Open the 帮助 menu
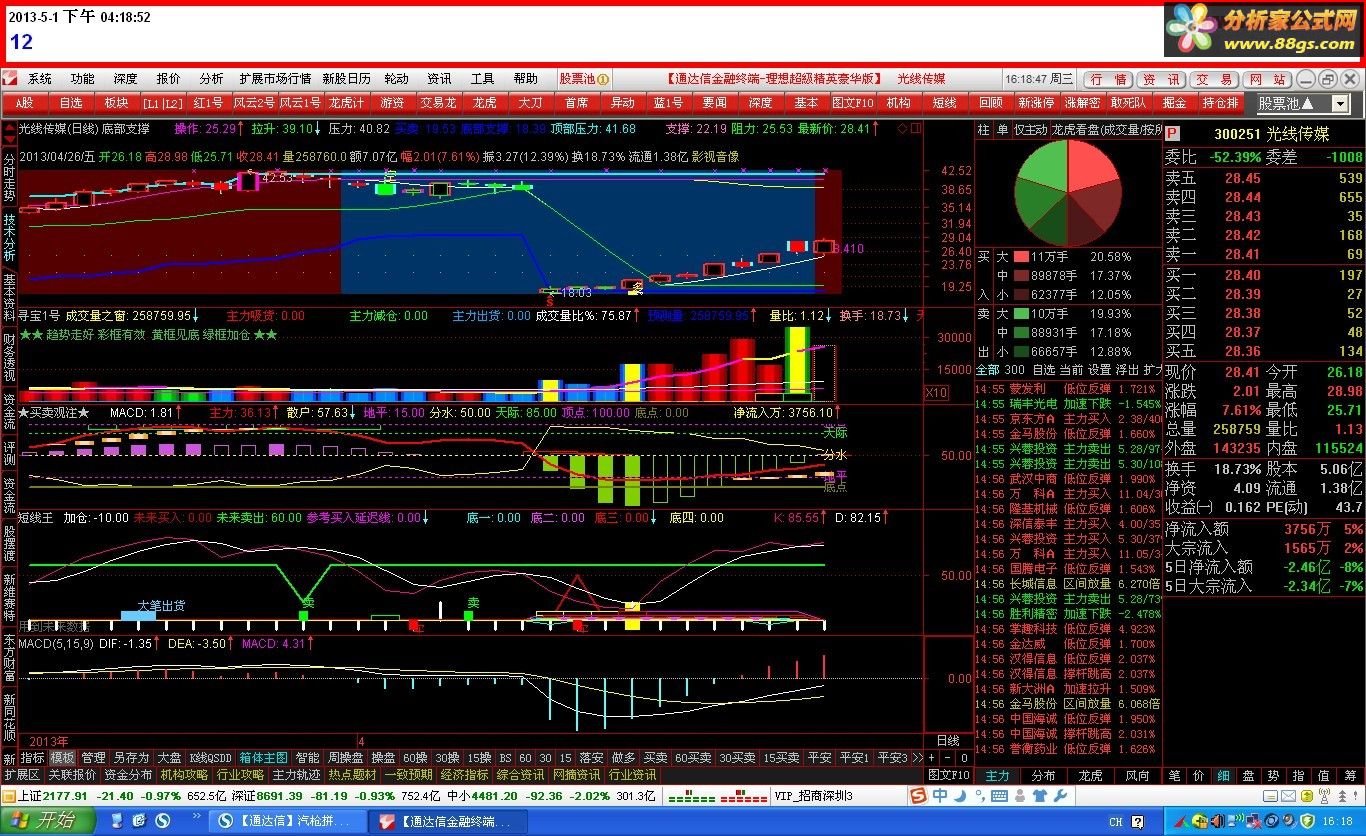 coord(526,79)
